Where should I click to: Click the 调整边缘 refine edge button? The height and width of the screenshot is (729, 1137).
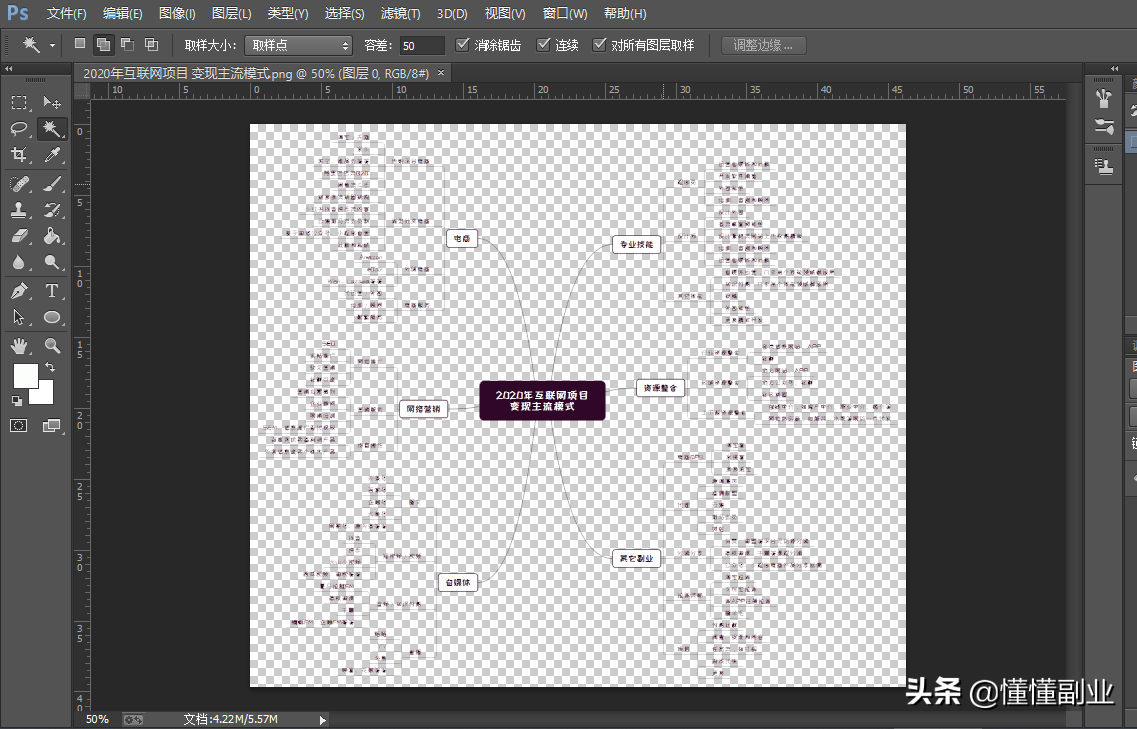[763, 45]
